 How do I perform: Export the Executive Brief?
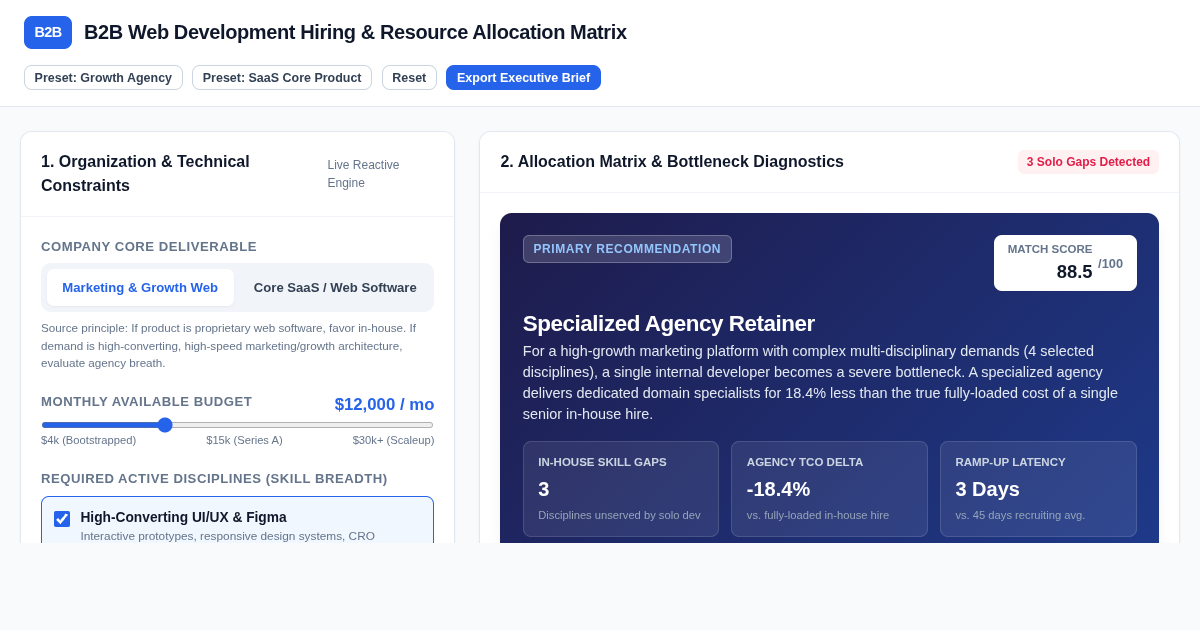(x=523, y=78)
